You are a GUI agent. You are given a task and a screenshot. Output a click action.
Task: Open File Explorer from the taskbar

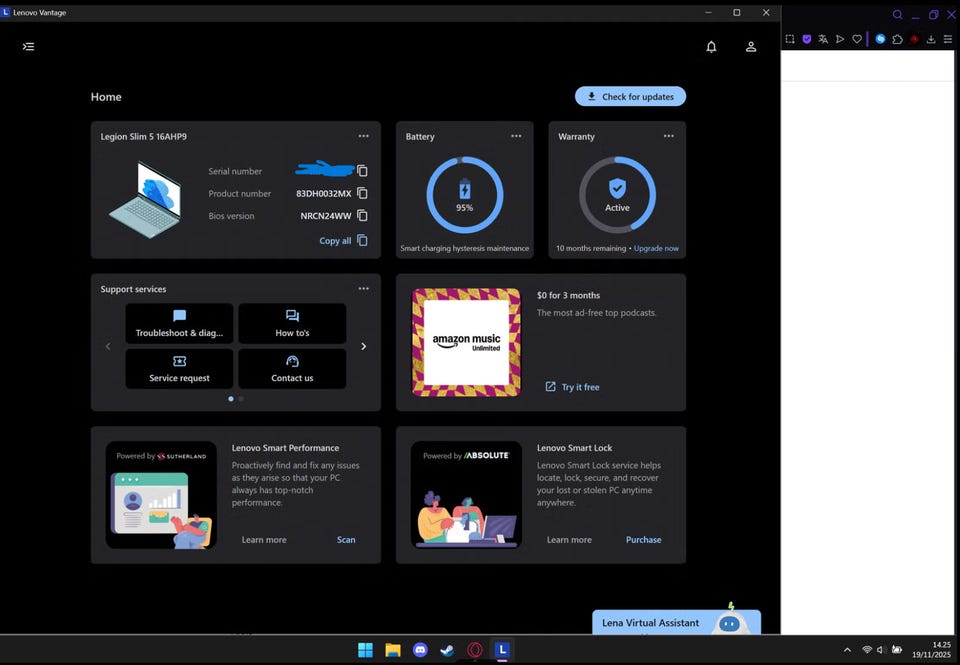pos(392,650)
